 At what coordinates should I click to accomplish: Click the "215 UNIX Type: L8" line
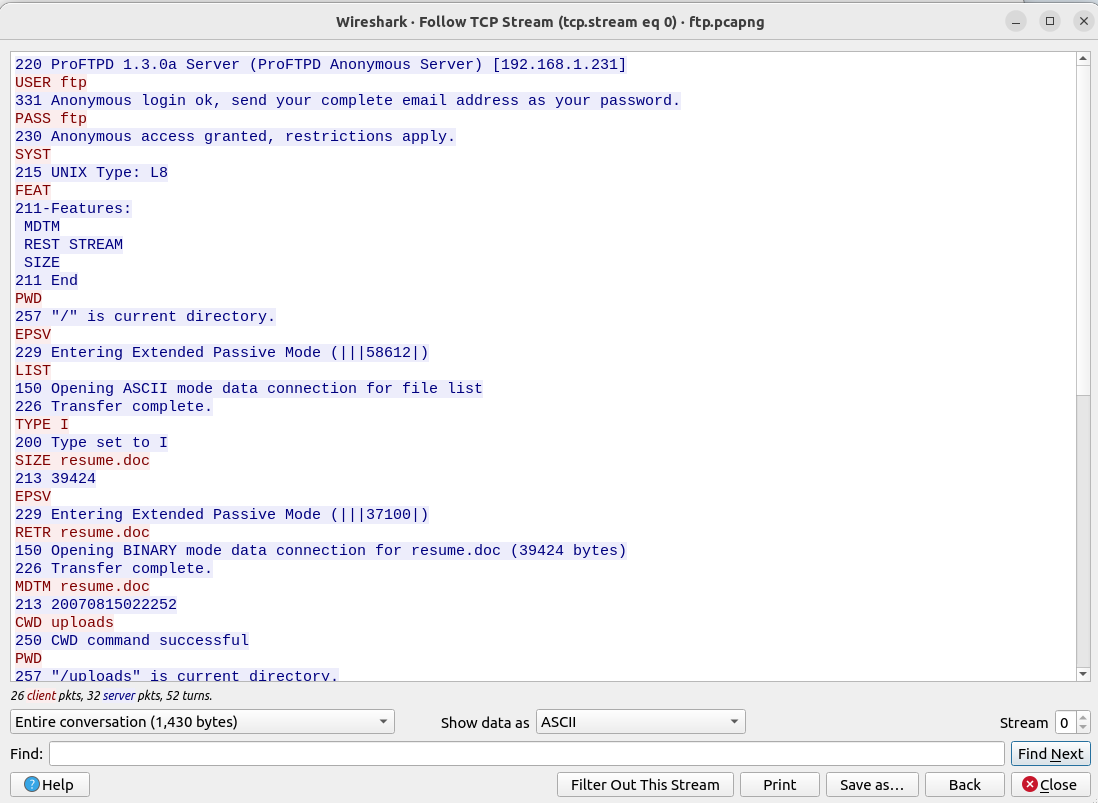tap(91, 172)
